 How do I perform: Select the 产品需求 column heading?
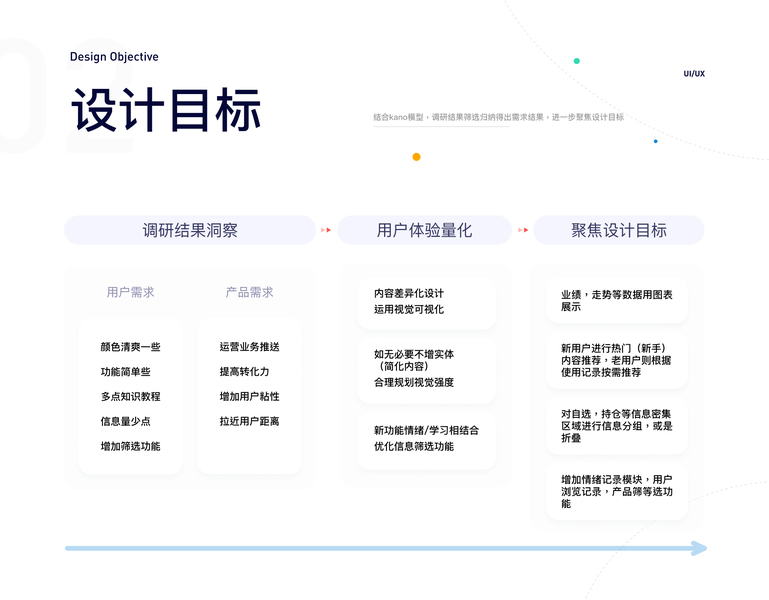tap(249, 292)
